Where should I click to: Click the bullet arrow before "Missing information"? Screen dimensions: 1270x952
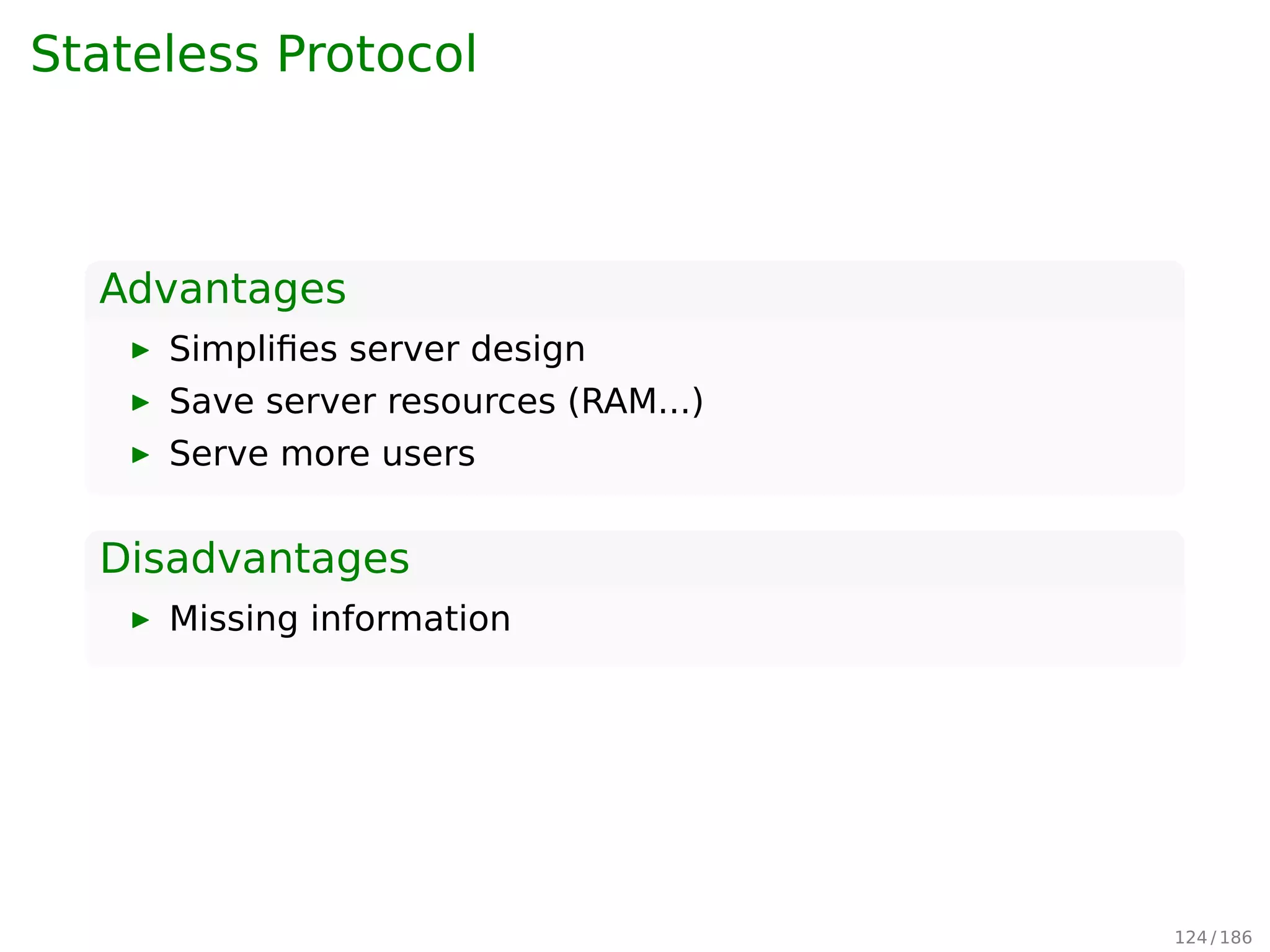pyautogui.click(x=141, y=620)
